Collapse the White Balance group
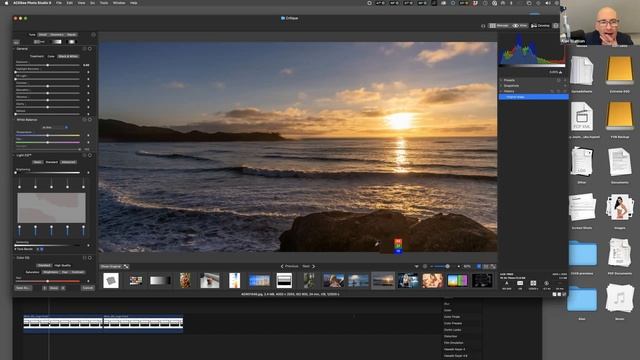Screen dimensions: 640x360 tap(15, 120)
